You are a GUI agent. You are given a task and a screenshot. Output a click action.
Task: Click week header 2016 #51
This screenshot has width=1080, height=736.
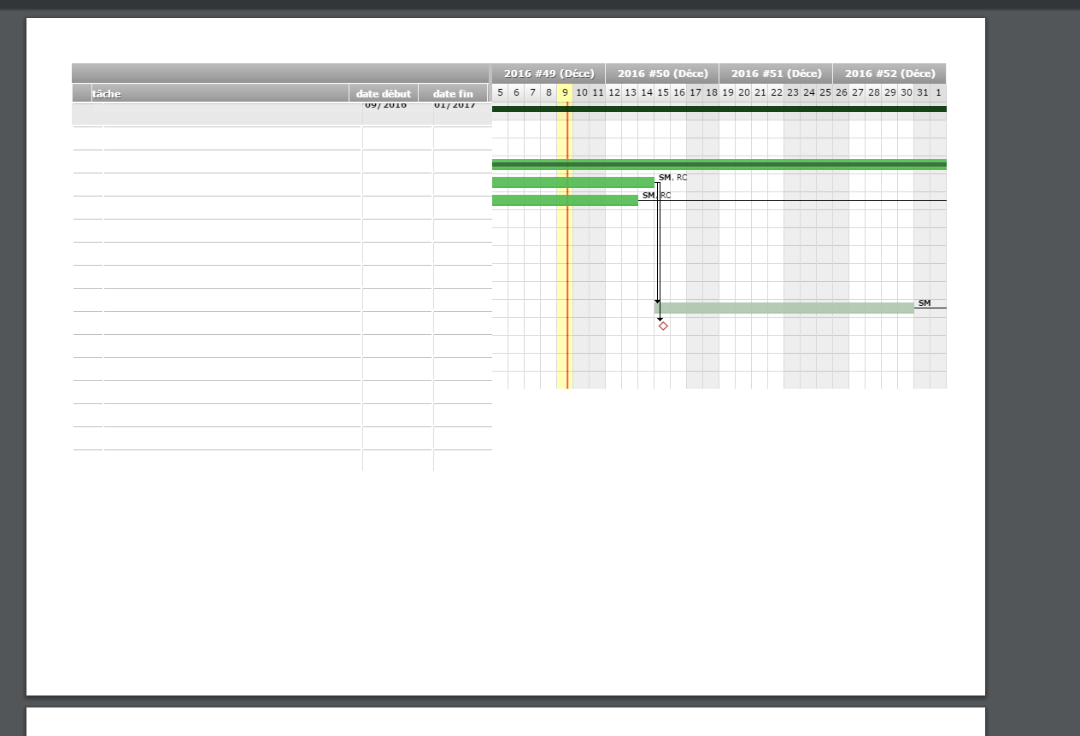[776, 74]
